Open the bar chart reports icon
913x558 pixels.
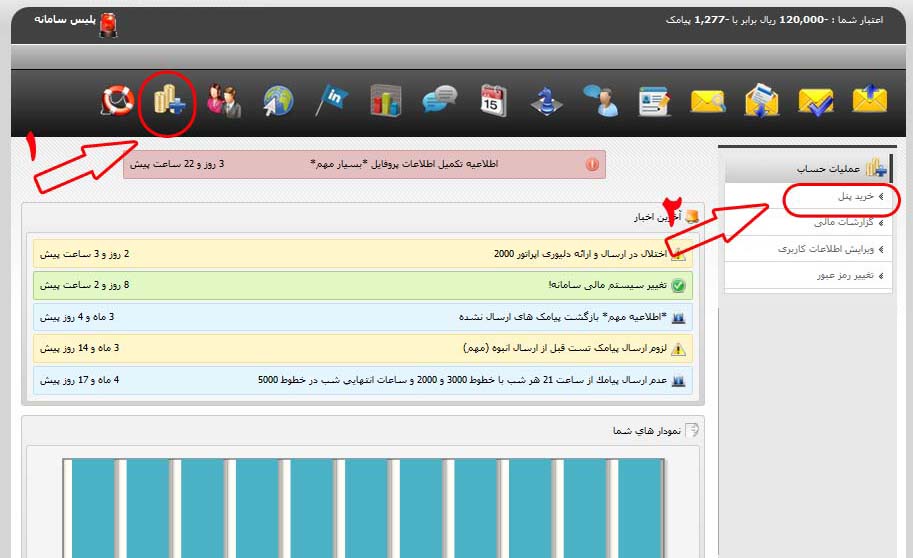[385, 101]
